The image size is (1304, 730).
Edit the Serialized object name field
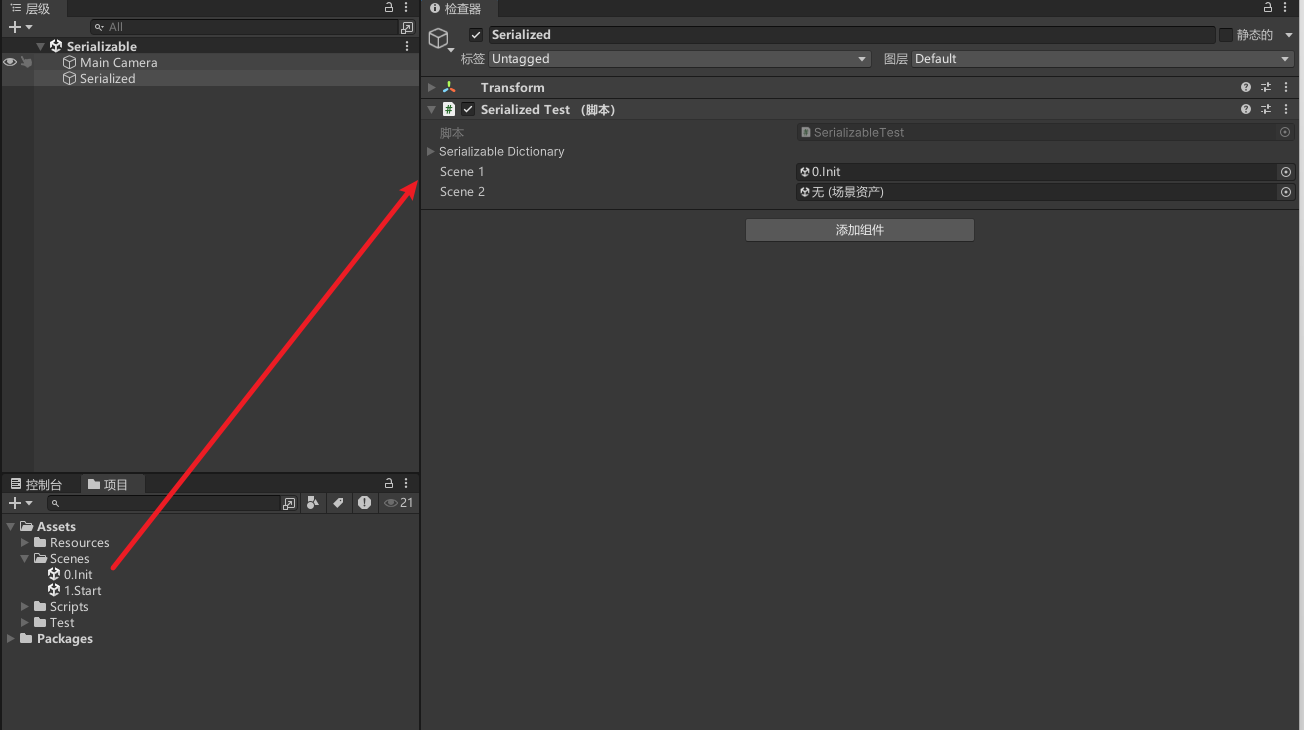click(851, 35)
